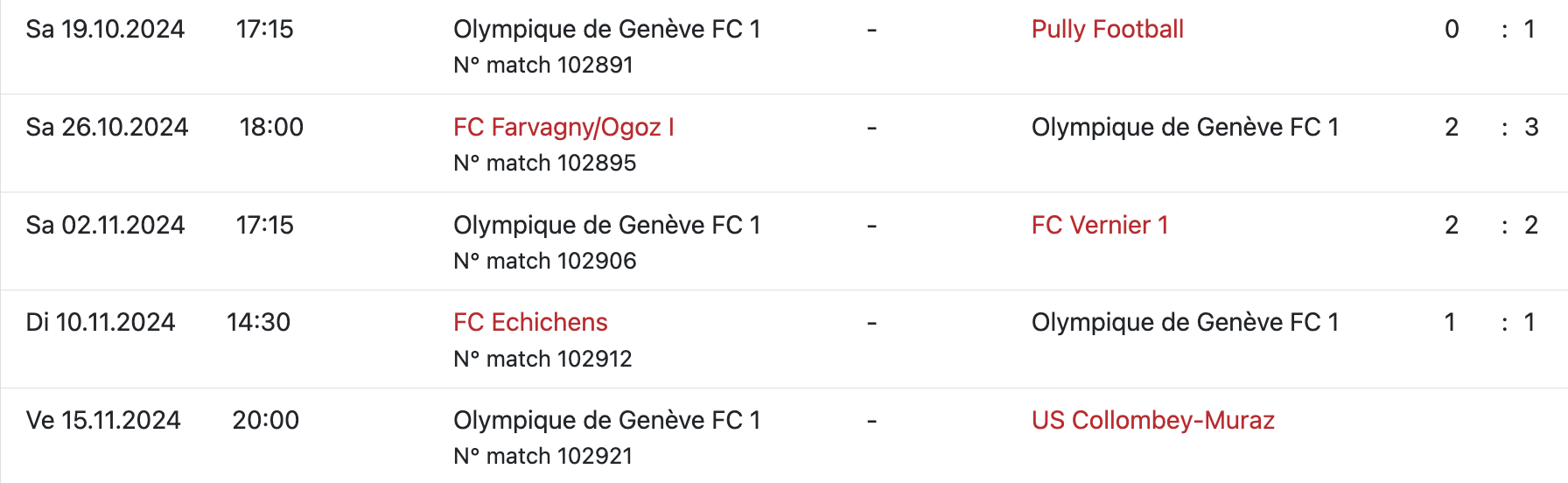Viewport: 1568px width, 483px height.
Task: Click Olympique de Genève FC 1 at Echichens
Action: tap(1185, 323)
